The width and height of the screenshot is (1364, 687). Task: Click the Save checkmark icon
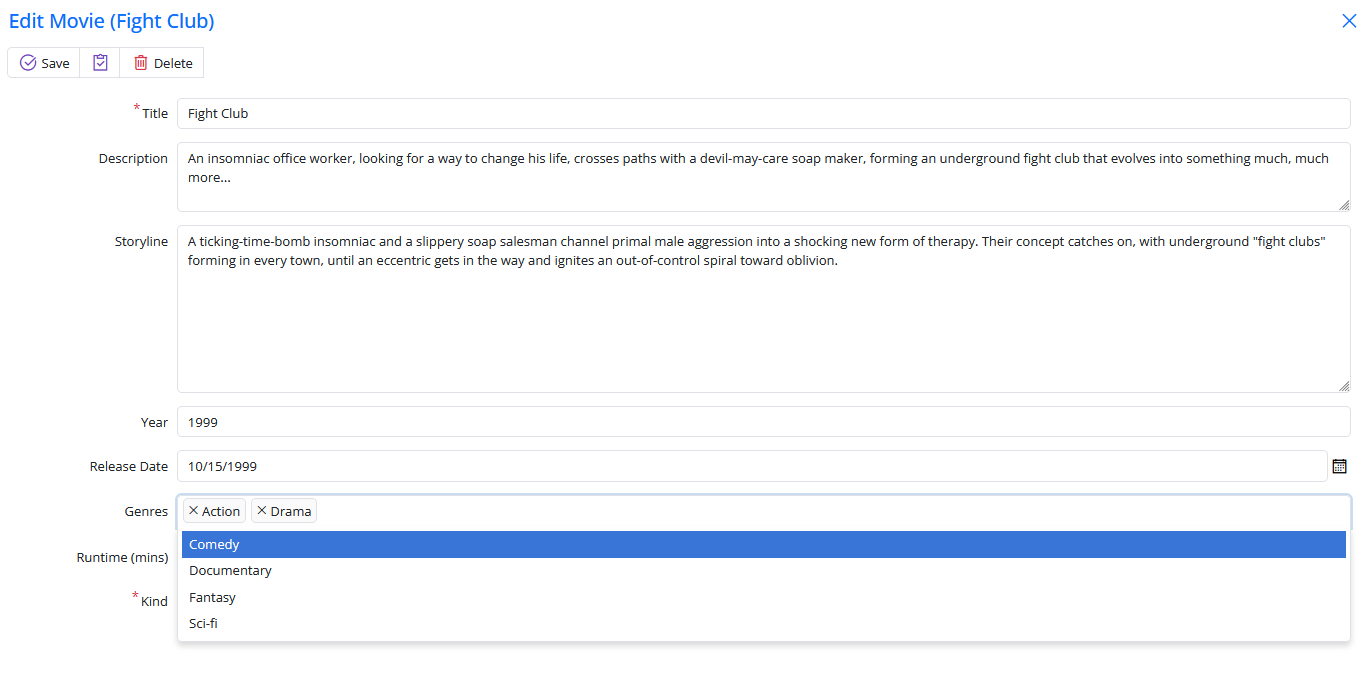pos(28,63)
